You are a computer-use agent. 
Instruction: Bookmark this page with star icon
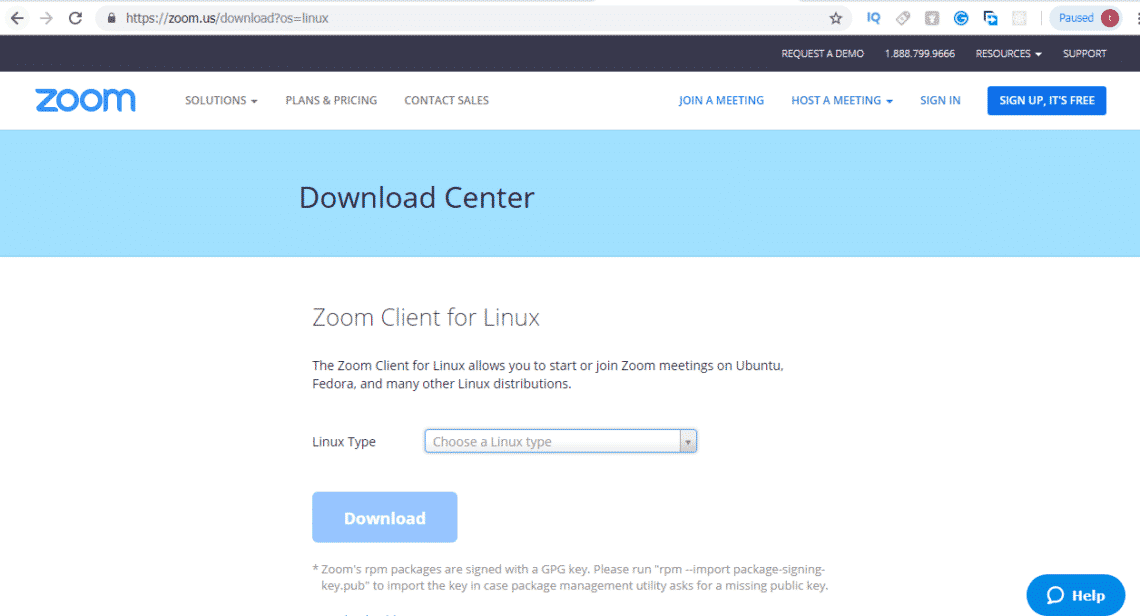[x=835, y=18]
